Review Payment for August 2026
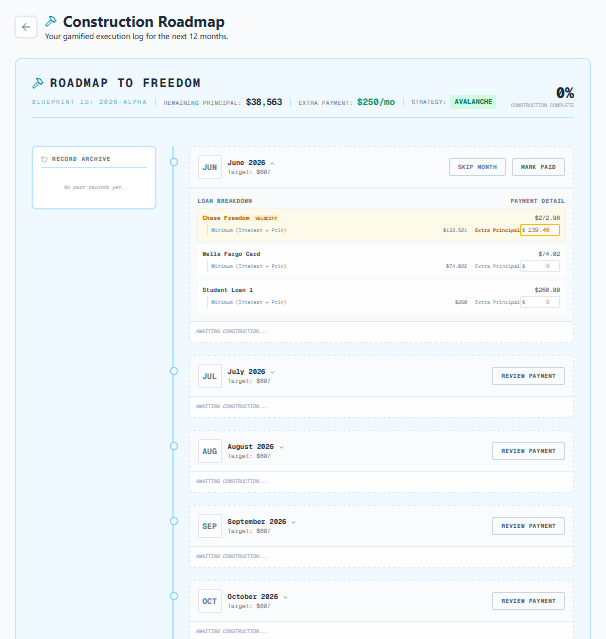The width and height of the screenshot is (606, 639). [528, 451]
